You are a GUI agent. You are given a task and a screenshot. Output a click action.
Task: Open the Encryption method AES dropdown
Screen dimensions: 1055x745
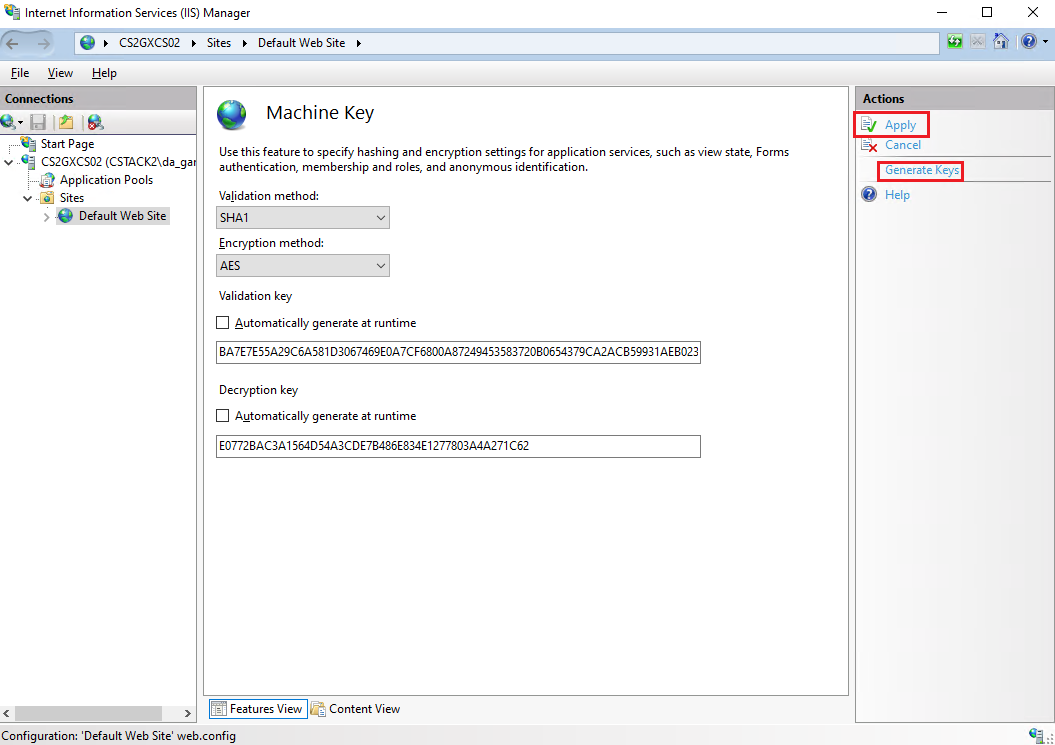303,265
